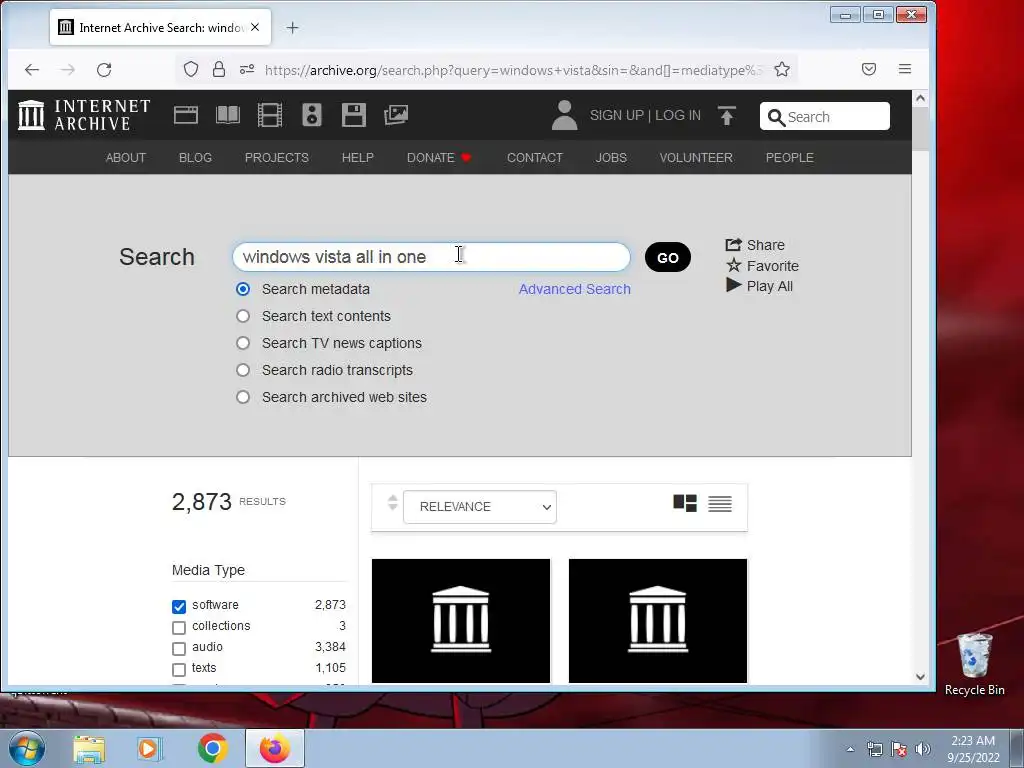Click LOG IN link
The height and width of the screenshot is (768, 1024).
coord(677,115)
